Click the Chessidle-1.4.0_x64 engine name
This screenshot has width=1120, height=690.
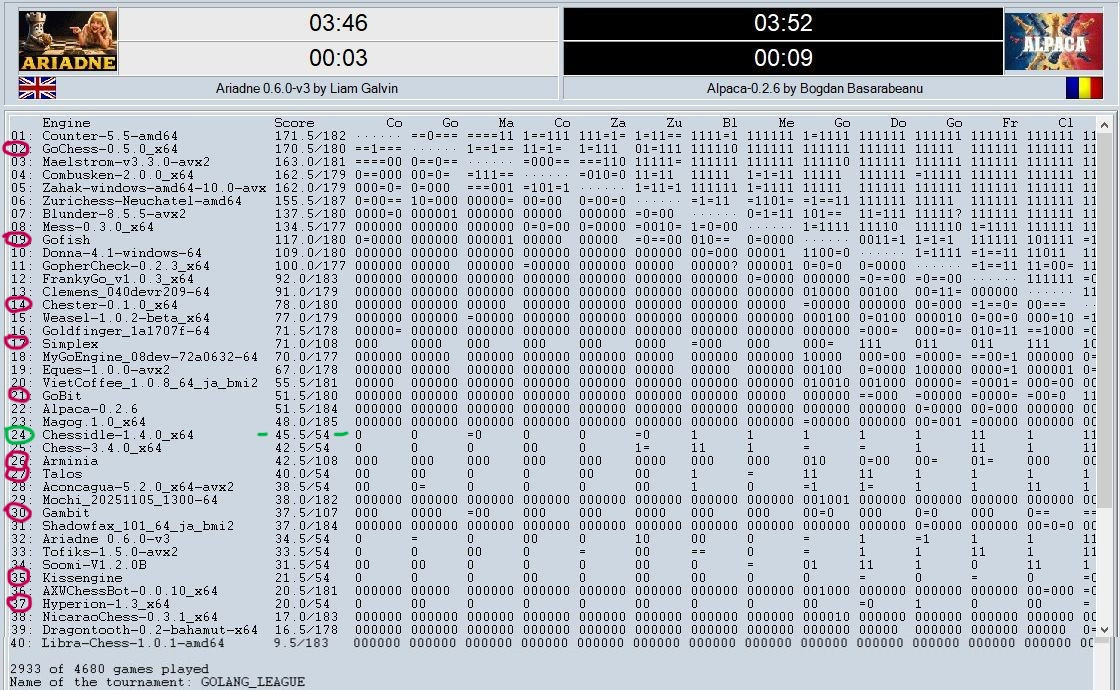118,435
